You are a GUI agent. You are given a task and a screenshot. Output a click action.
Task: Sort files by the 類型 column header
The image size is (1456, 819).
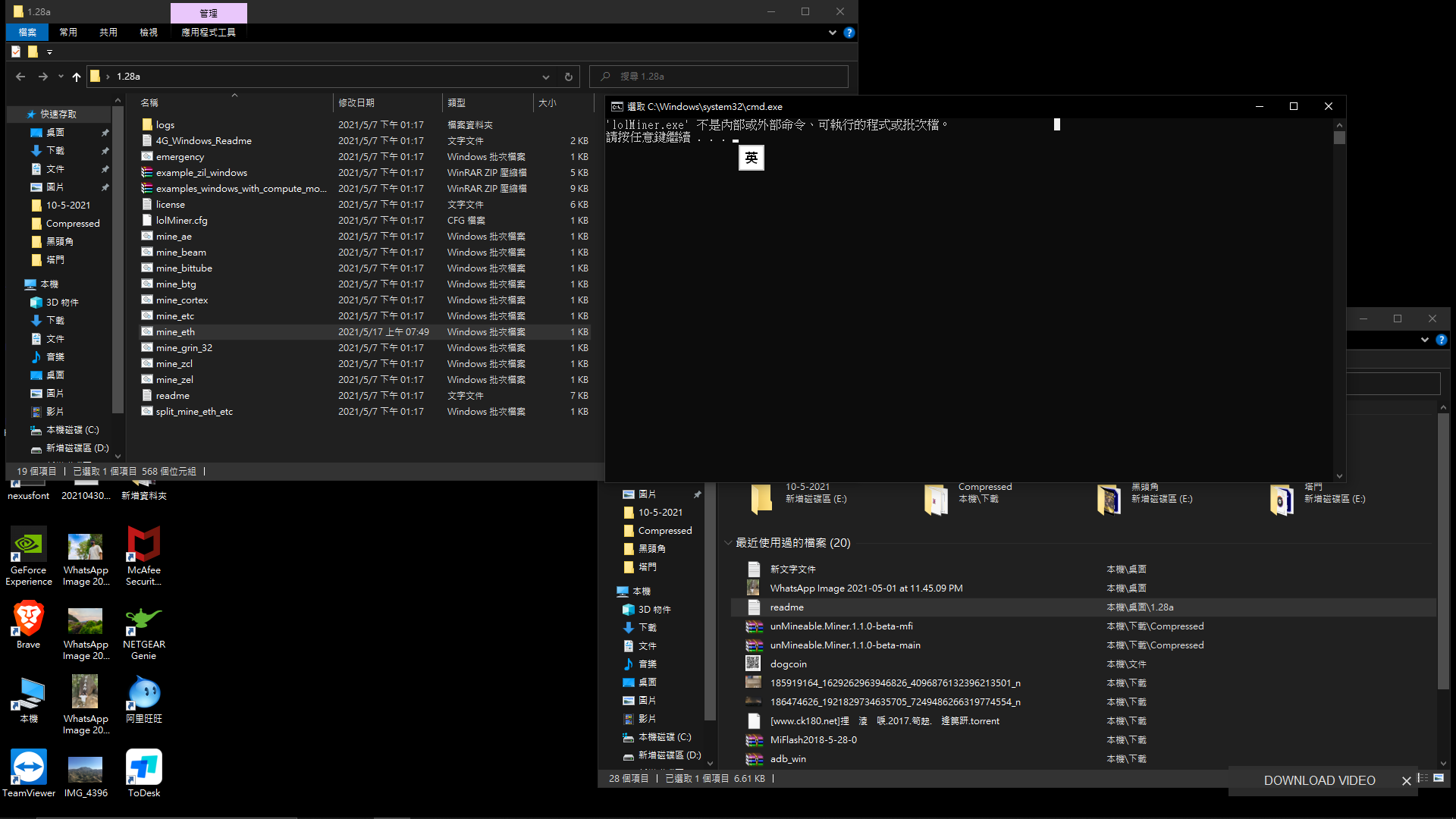[x=488, y=103]
